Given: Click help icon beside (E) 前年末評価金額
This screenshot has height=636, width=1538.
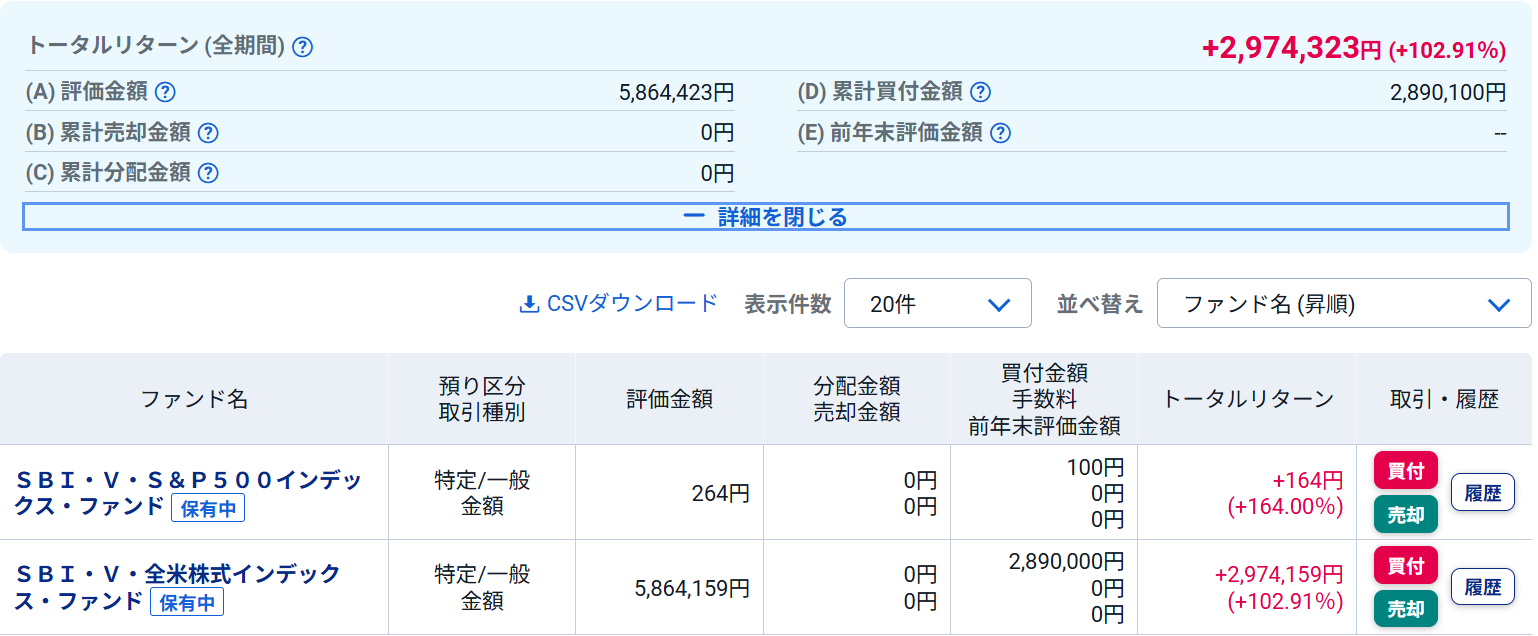Looking at the screenshot, I should click(x=1001, y=133).
